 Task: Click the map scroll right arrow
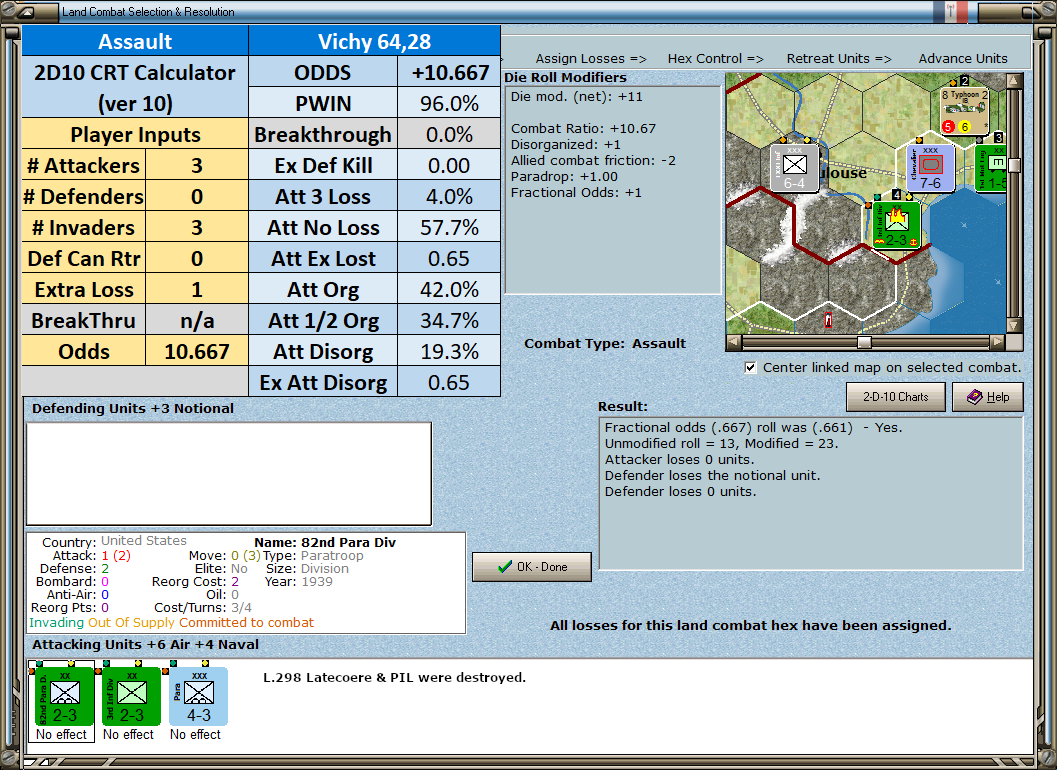[998, 343]
